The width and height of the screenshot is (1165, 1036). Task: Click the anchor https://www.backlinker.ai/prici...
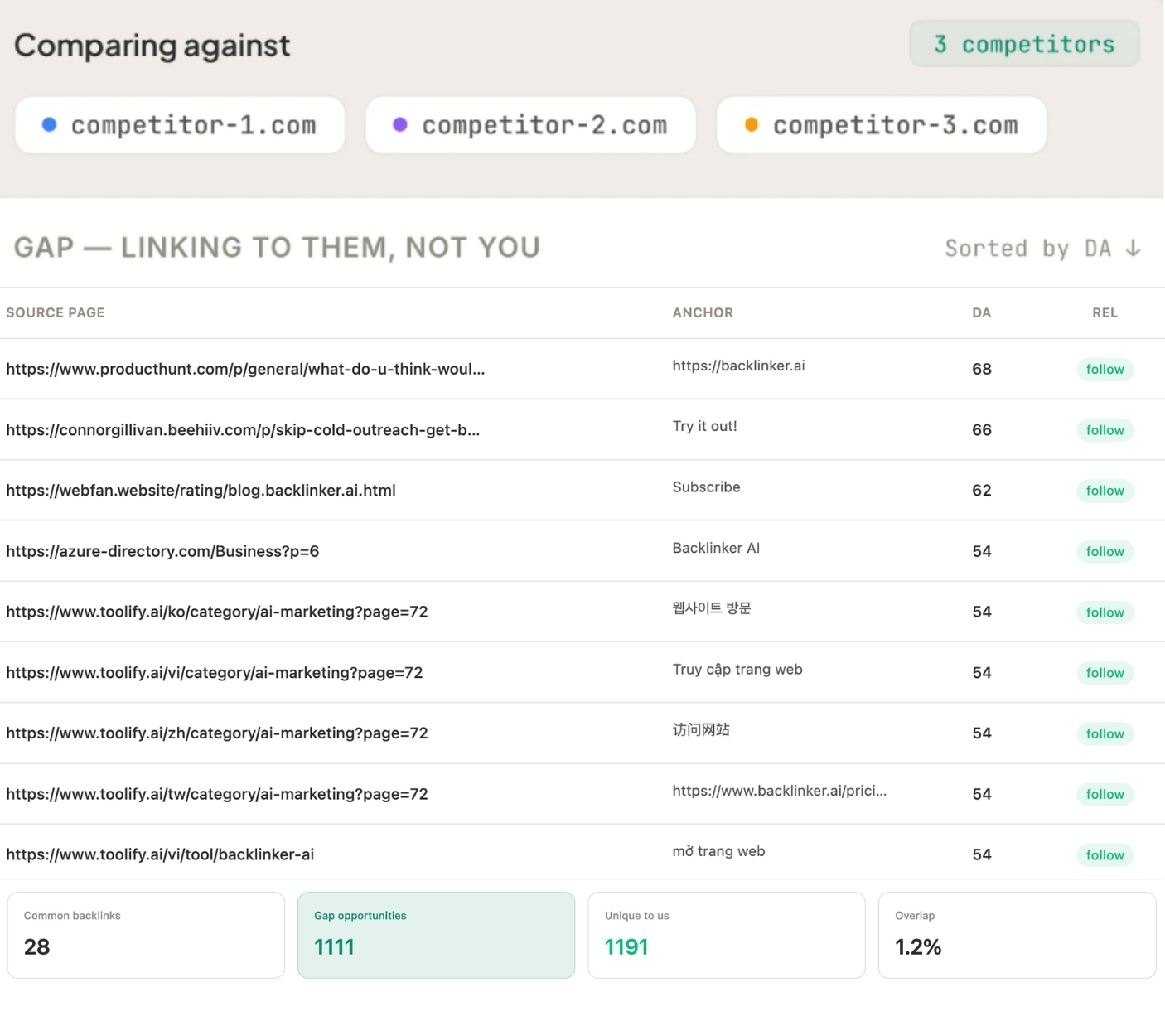pyautogui.click(x=779, y=791)
